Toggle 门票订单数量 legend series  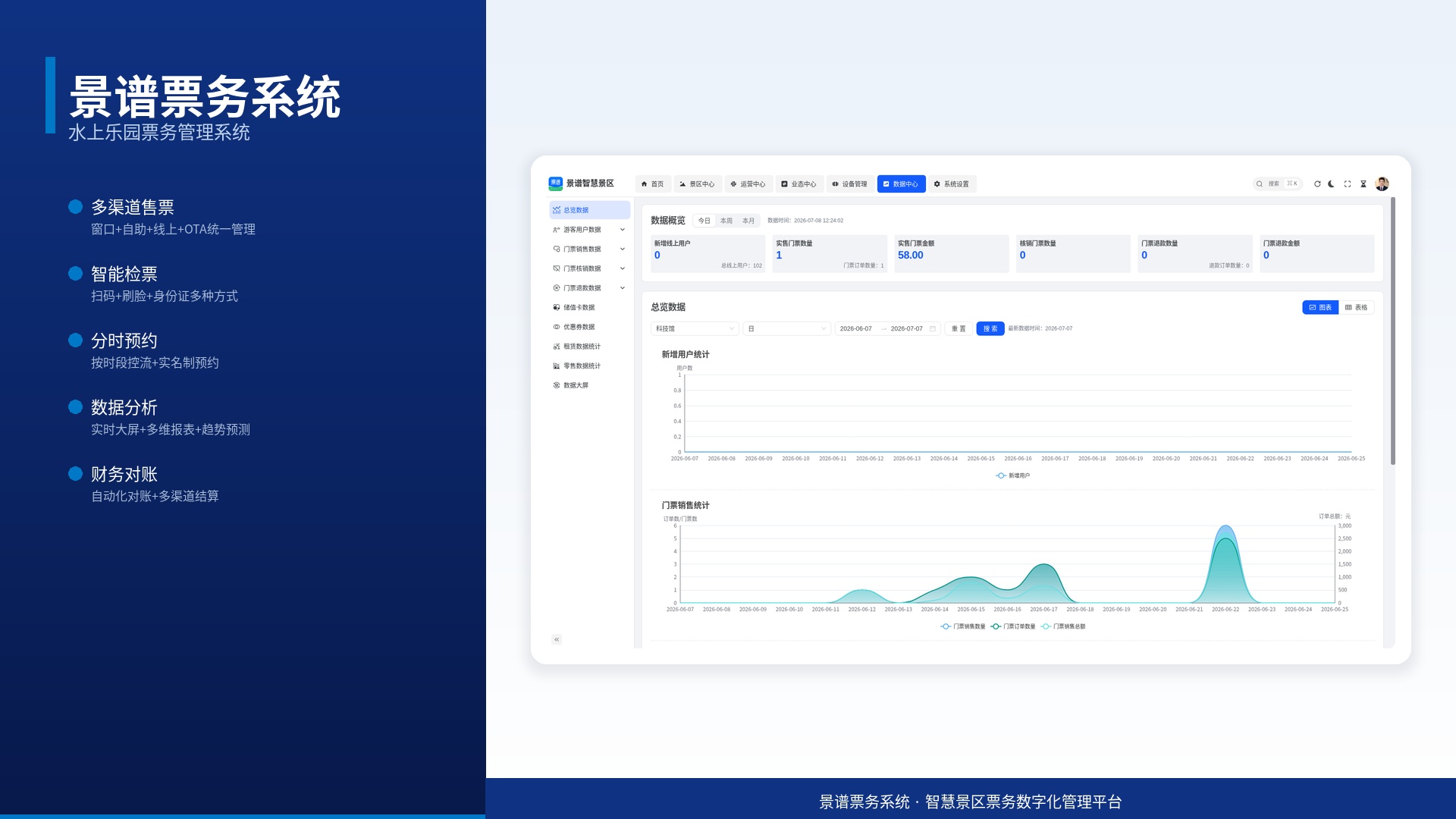1013,627
